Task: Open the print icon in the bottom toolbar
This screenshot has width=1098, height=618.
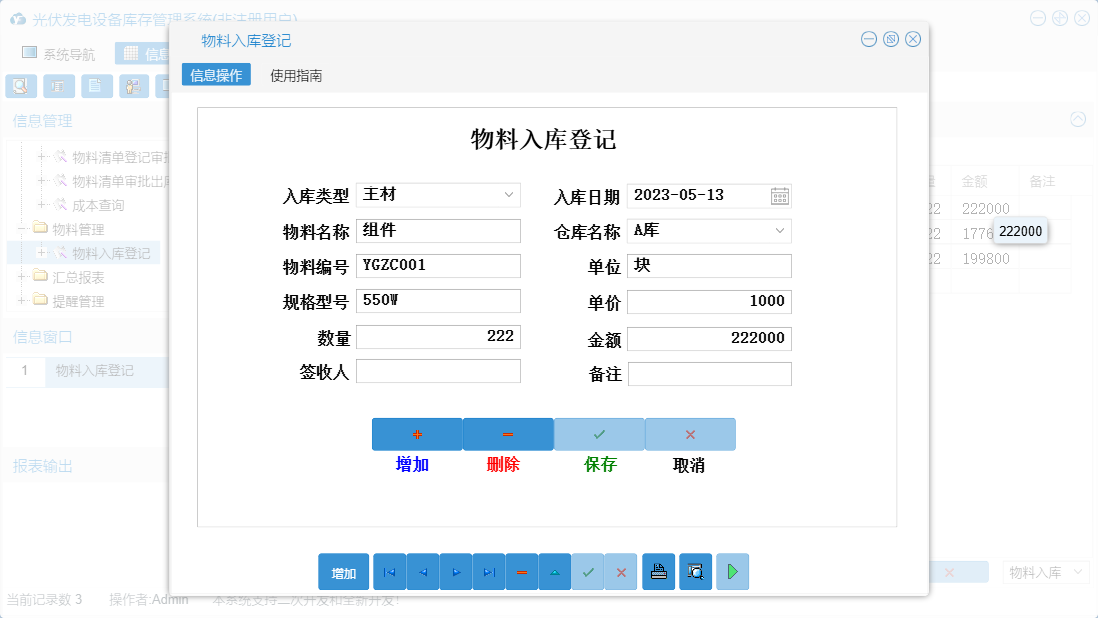Action: [658, 571]
